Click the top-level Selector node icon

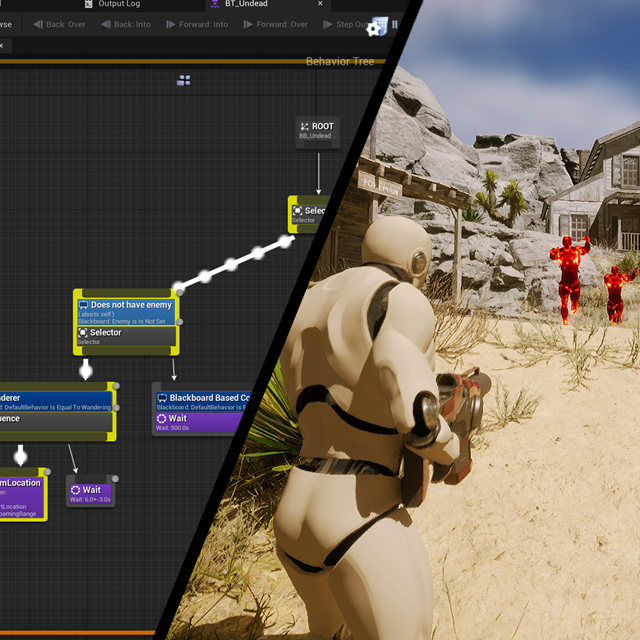(298, 211)
